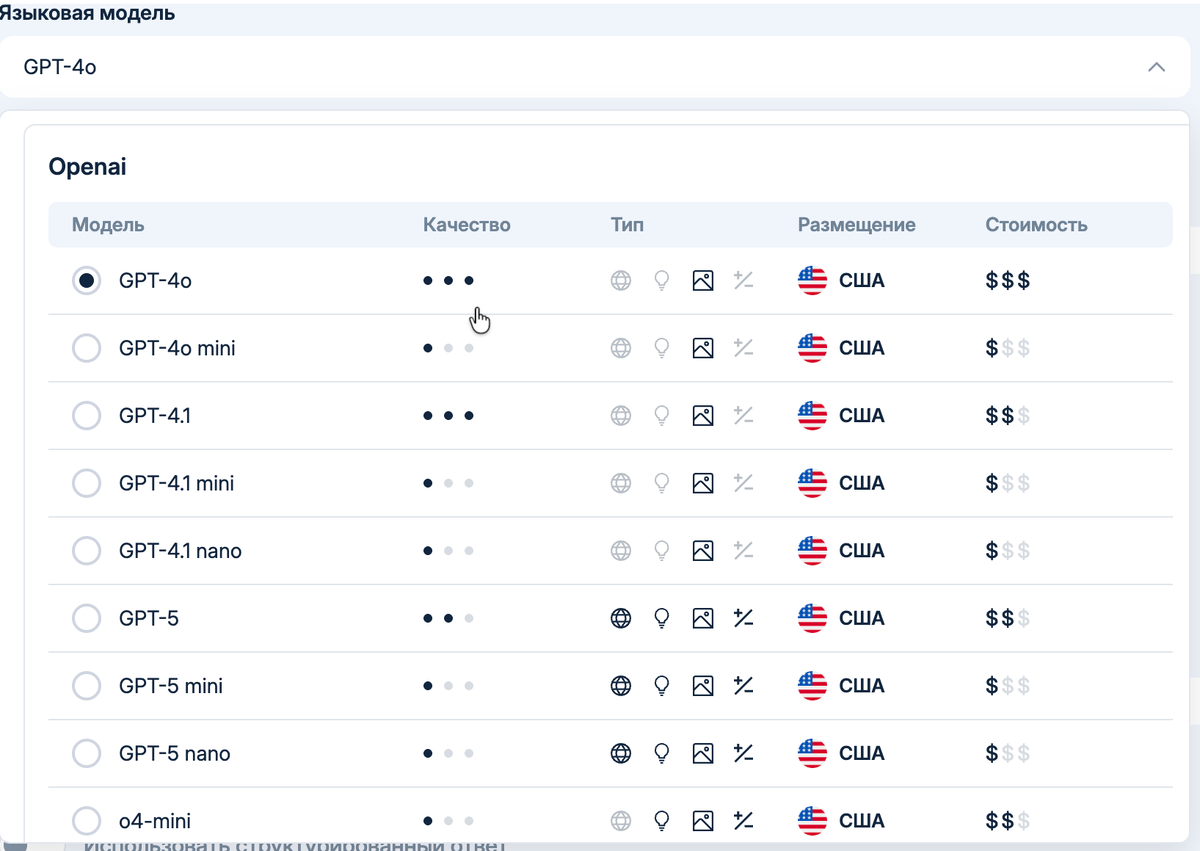
Task: Select the o4-mini radio button
Action: point(87,821)
